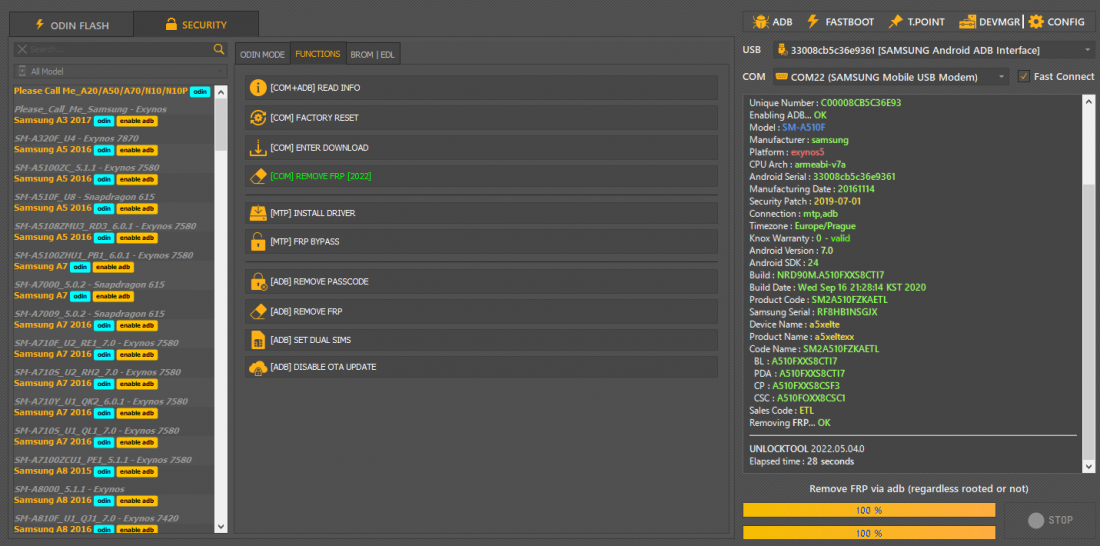Select SM-A710Y_U1_QK2_6.0.1 model entry
Viewport: 1100px width, 546px height.
pyautogui.click(x=101, y=401)
